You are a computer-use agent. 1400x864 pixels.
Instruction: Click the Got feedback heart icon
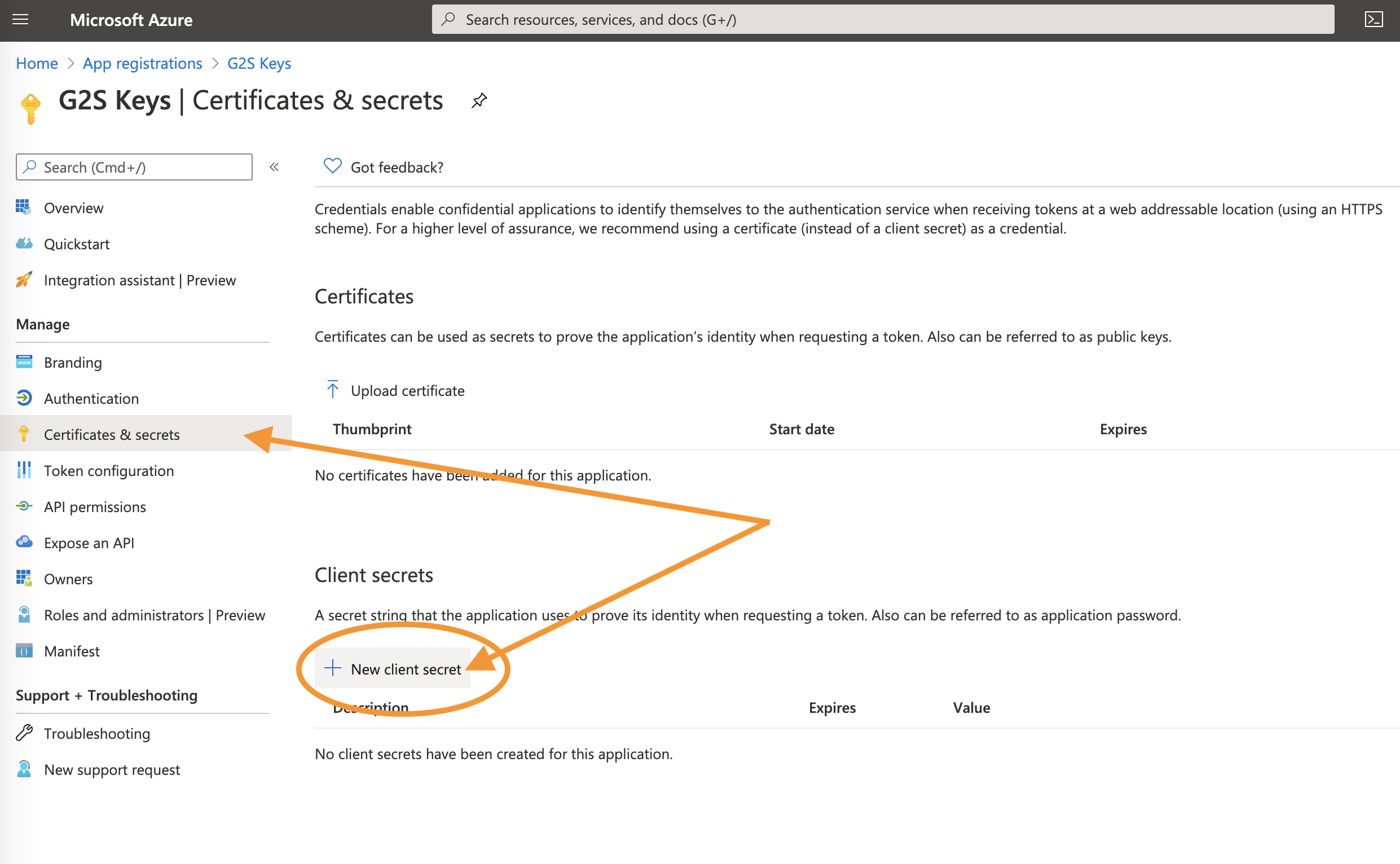coord(333,166)
